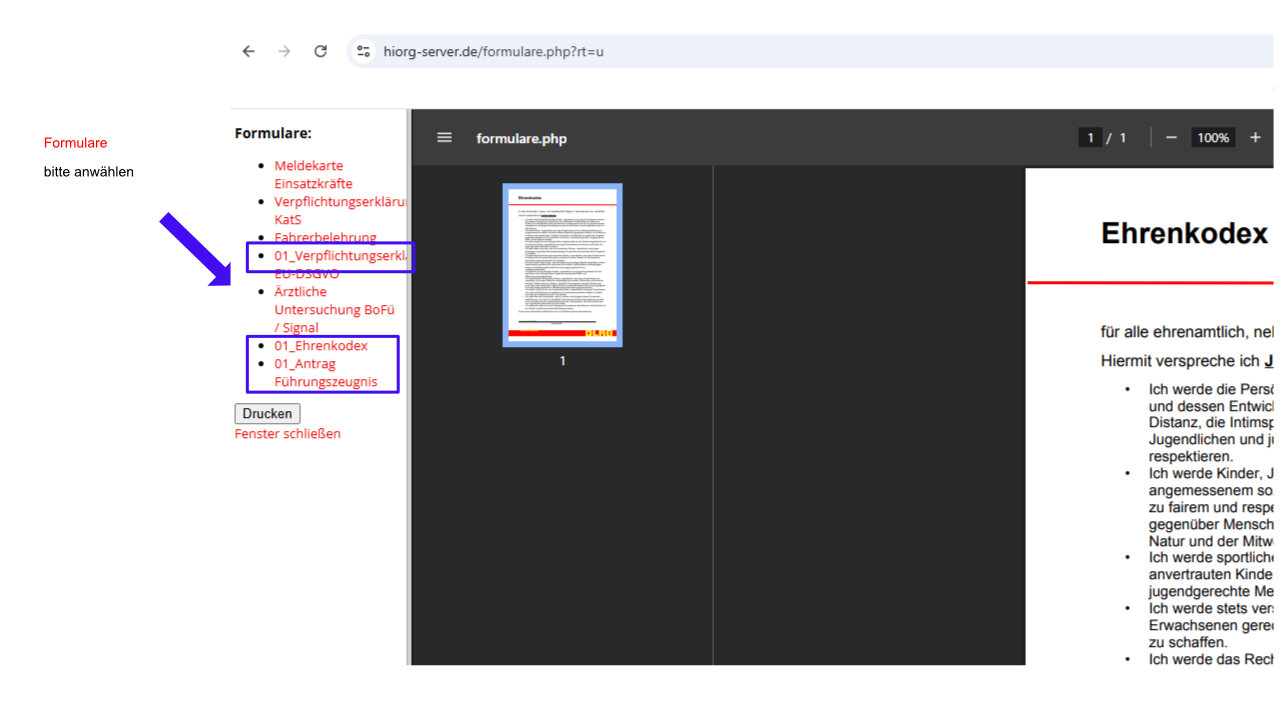Screen dimensions: 1280x720
Task: Click the Fenster schließen link
Action: point(287,433)
